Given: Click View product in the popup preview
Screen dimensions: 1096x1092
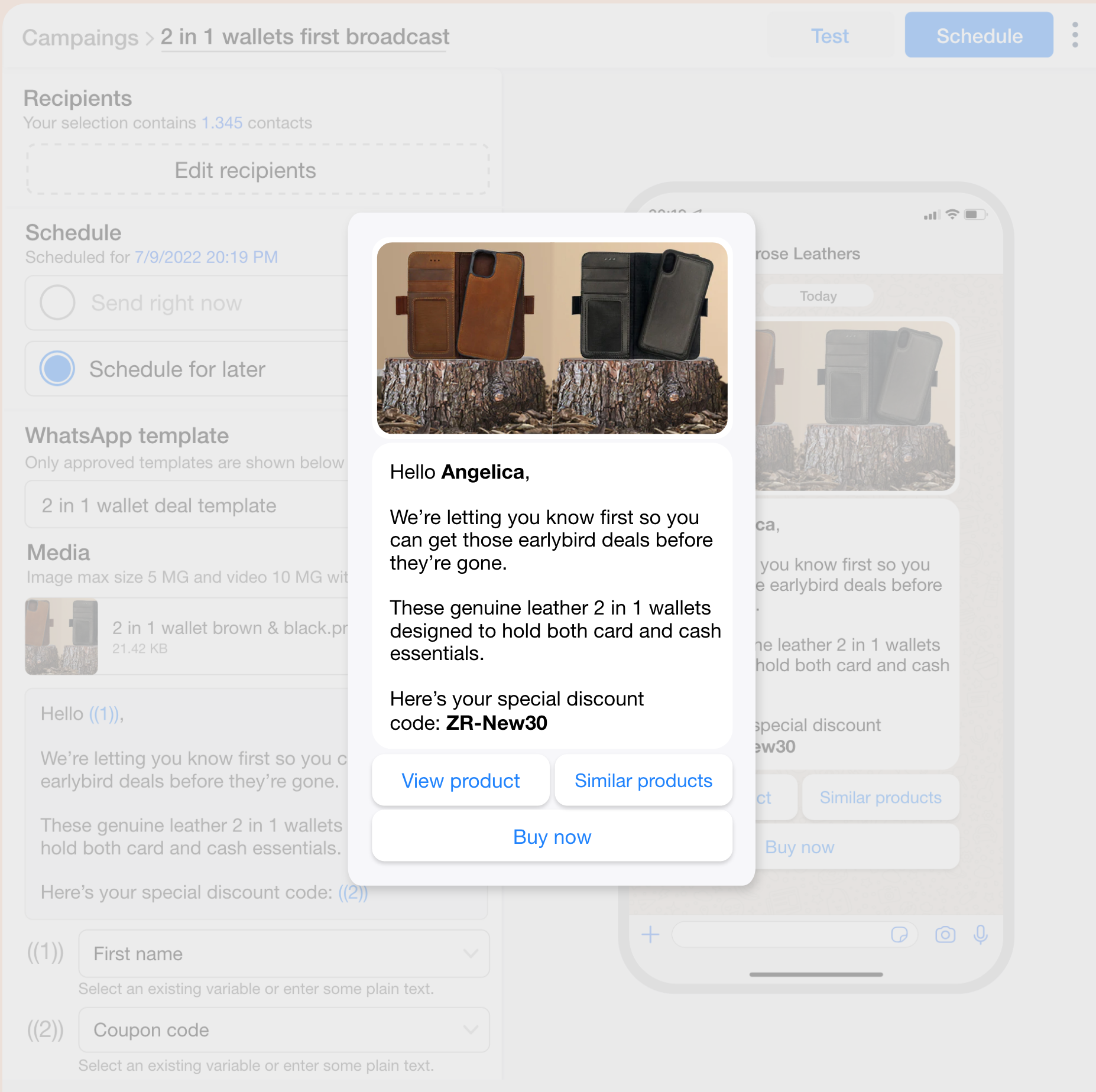Looking at the screenshot, I should coord(461,781).
